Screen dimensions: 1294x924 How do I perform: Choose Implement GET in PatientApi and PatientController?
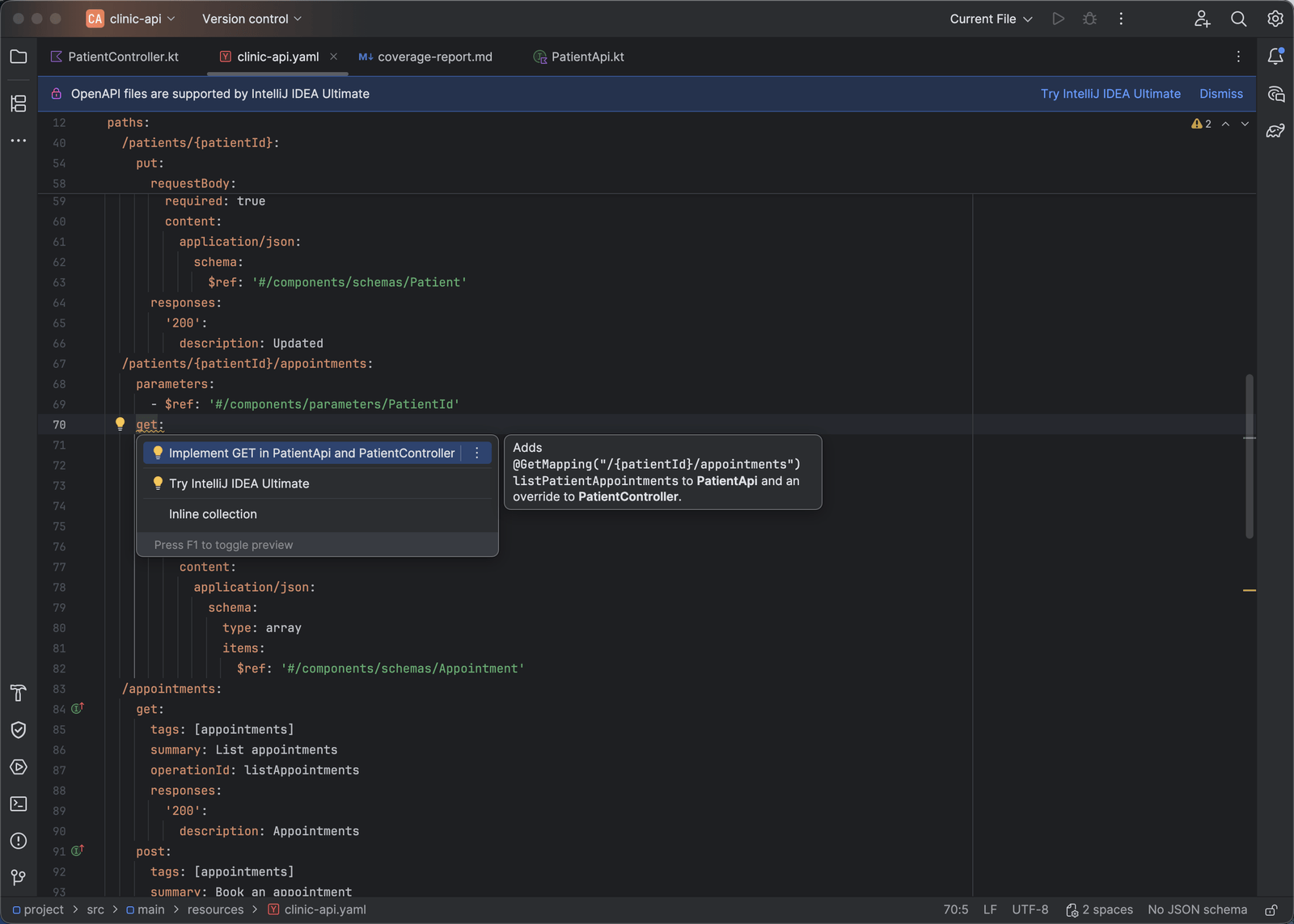tap(311, 453)
